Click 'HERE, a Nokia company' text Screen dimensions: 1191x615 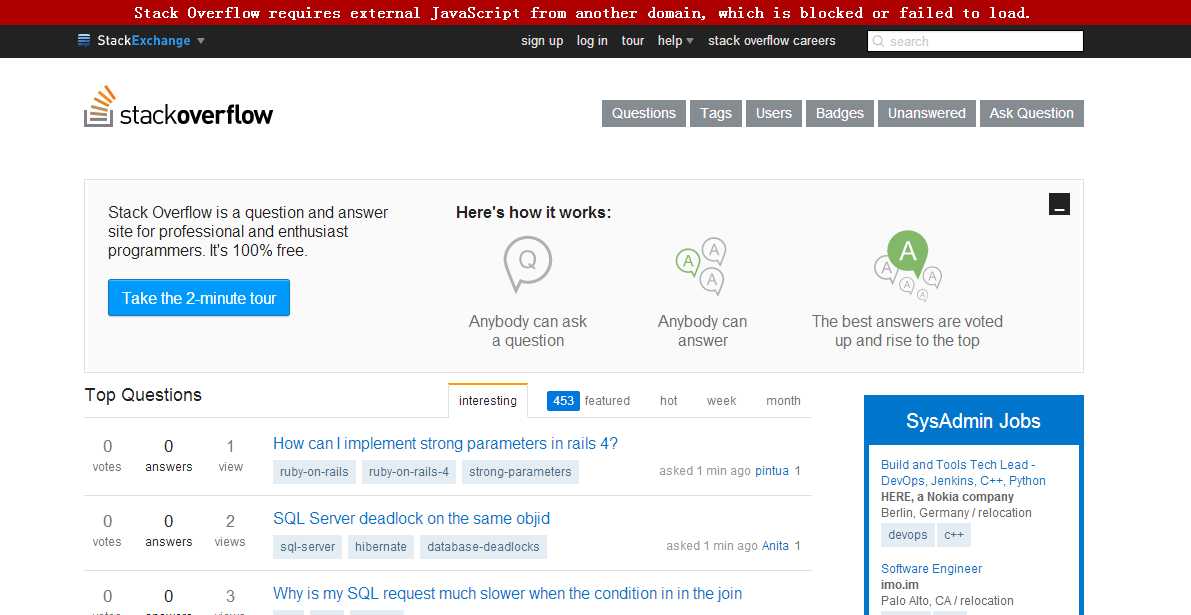click(x=947, y=497)
